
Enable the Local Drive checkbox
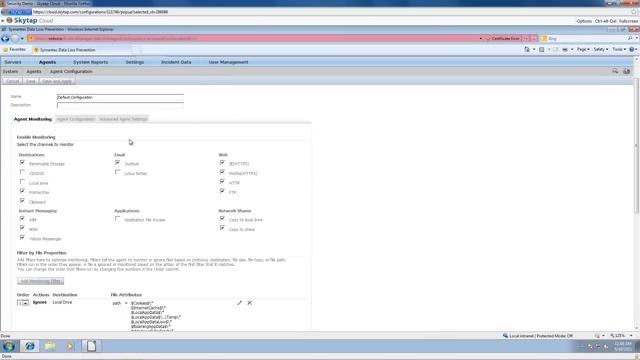pyautogui.click(x=22, y=182)
